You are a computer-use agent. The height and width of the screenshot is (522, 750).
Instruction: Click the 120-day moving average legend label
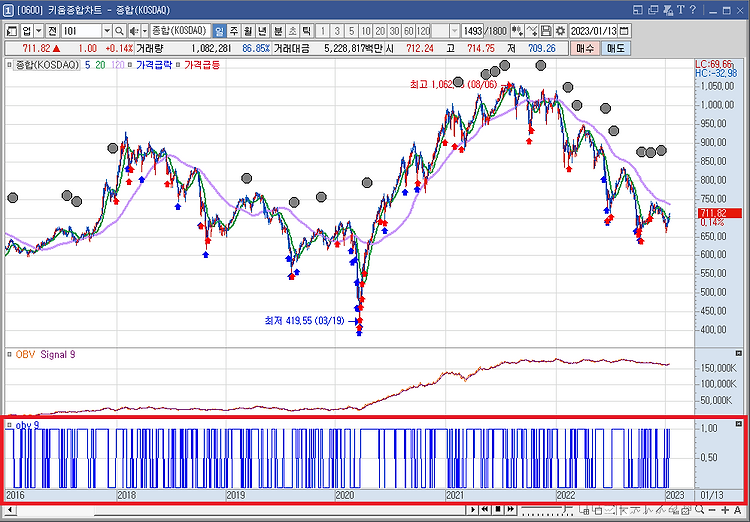[117, 65]
